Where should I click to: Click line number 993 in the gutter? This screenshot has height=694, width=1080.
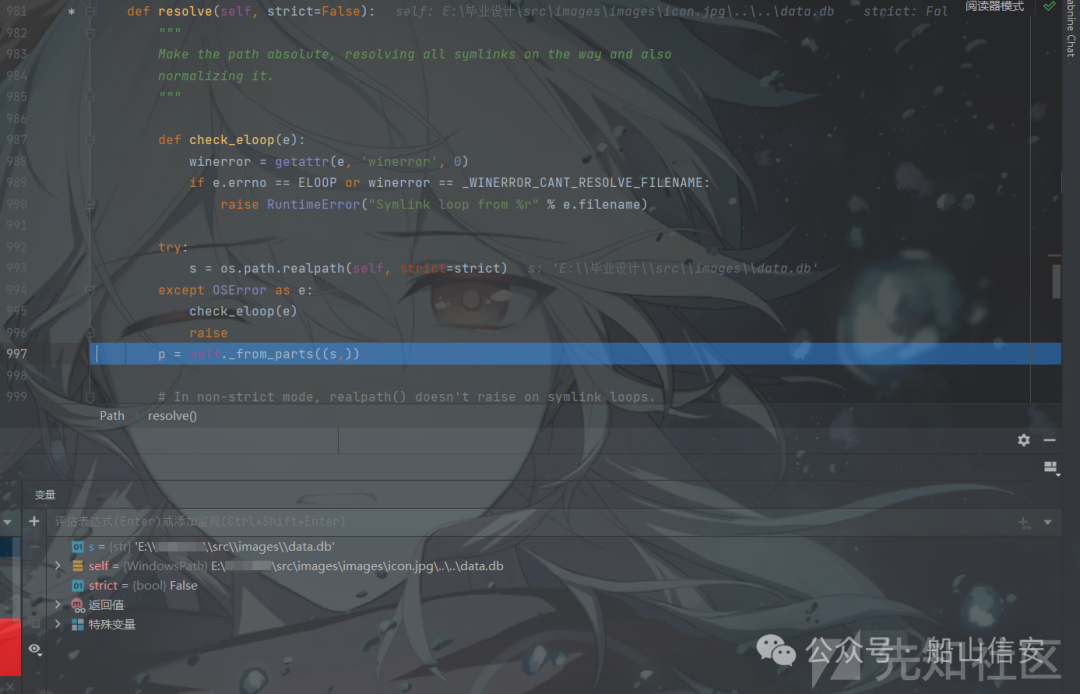tap(17, 269)
